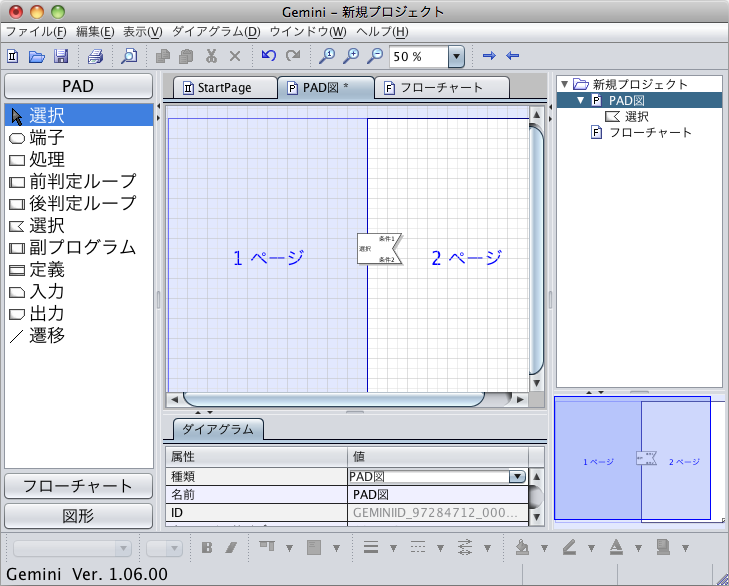Viewport: 729px width, 586px height.
Task: Collapse the PAD図 tree node
Action: coord(580,100)
